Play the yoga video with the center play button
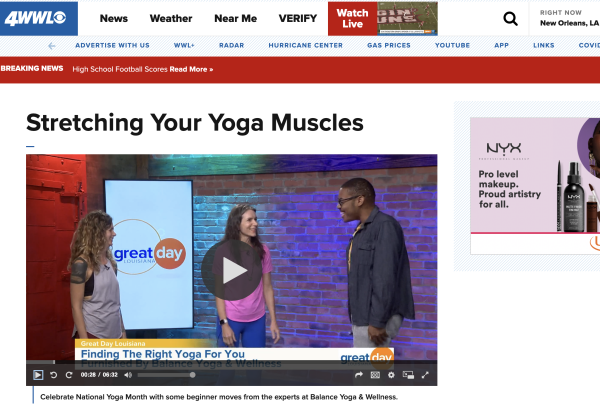This screenshot has height=409, width=600. [x=232, y=270]
